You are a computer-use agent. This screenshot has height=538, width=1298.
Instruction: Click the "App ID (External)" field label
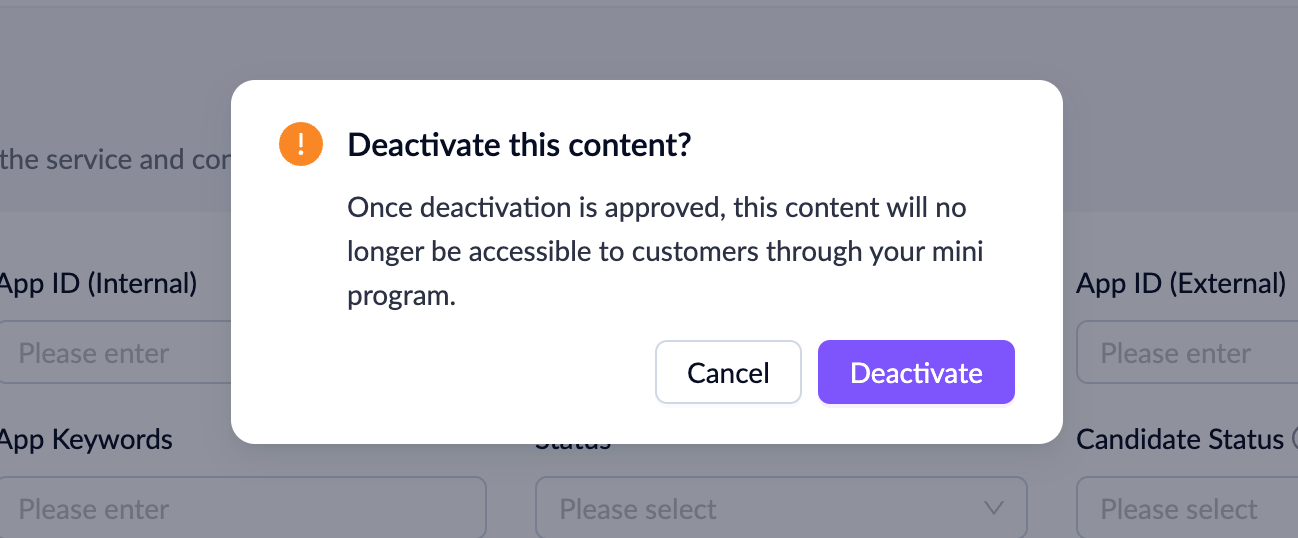1181,284
